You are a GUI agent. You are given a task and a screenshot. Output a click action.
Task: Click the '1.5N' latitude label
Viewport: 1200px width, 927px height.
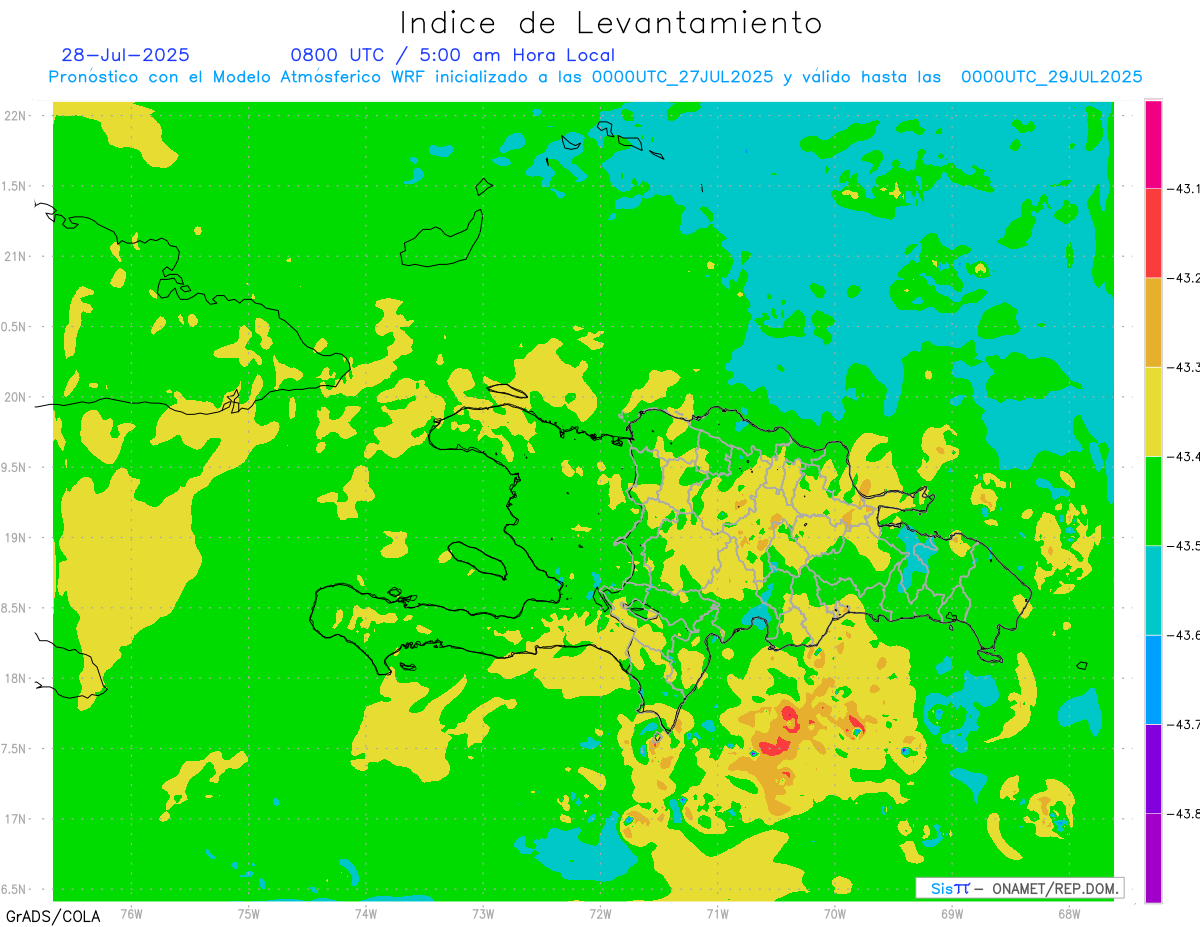click(13, 186)
